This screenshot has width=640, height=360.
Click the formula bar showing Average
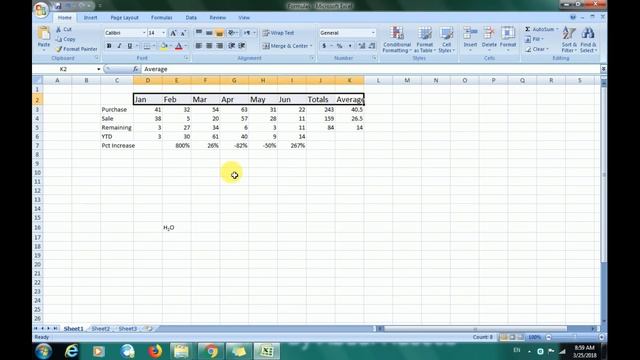(x=371, y=69)
